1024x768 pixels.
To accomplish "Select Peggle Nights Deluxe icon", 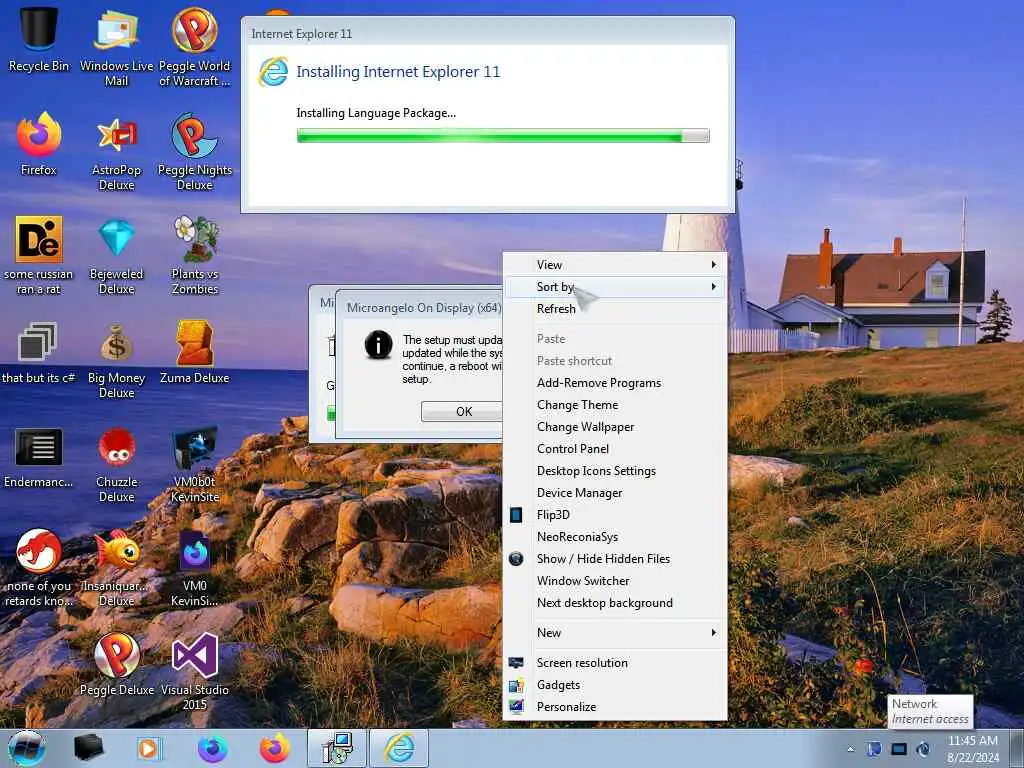I will (x=195, y=152).
